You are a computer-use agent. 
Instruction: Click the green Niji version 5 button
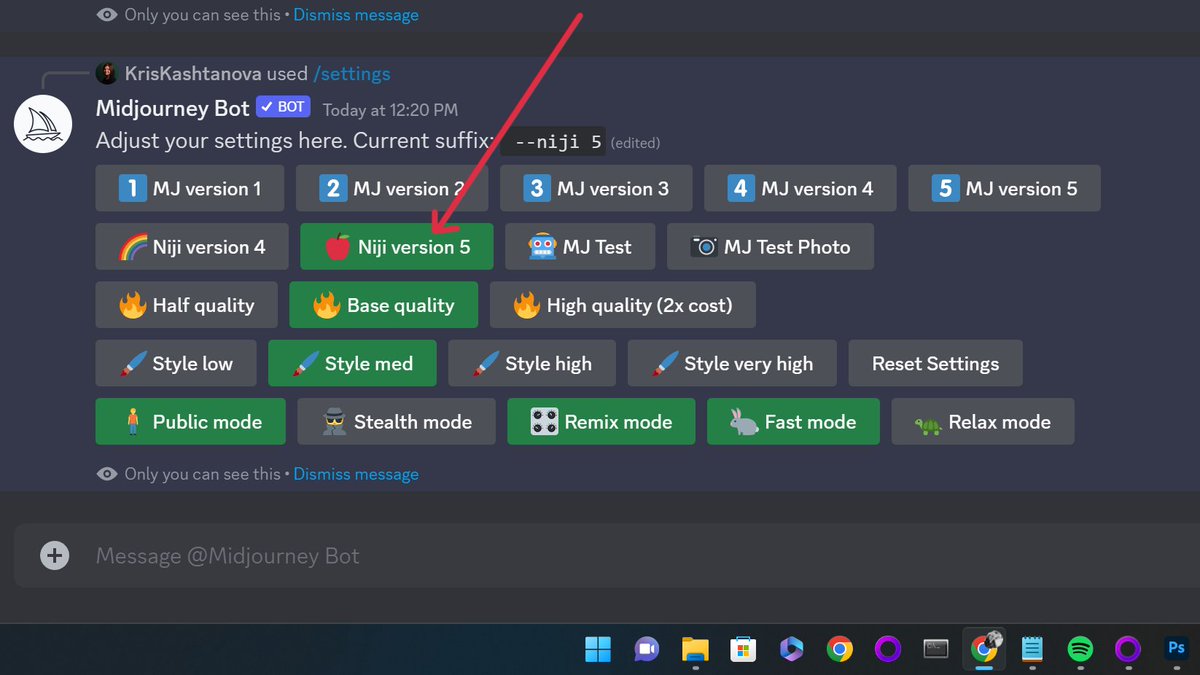click(x=397, y=246)
